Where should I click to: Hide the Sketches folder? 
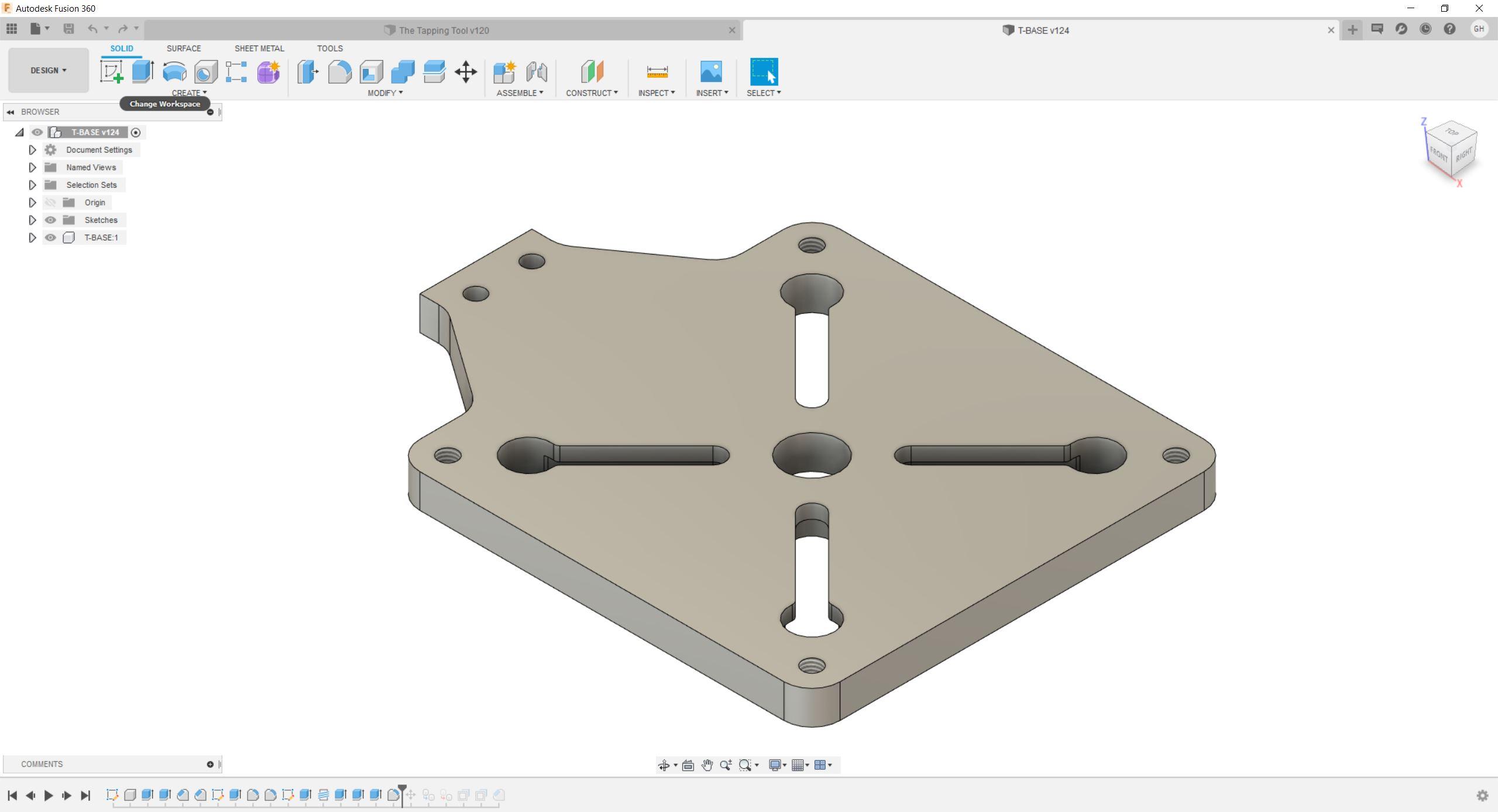[x=50, y=220]
